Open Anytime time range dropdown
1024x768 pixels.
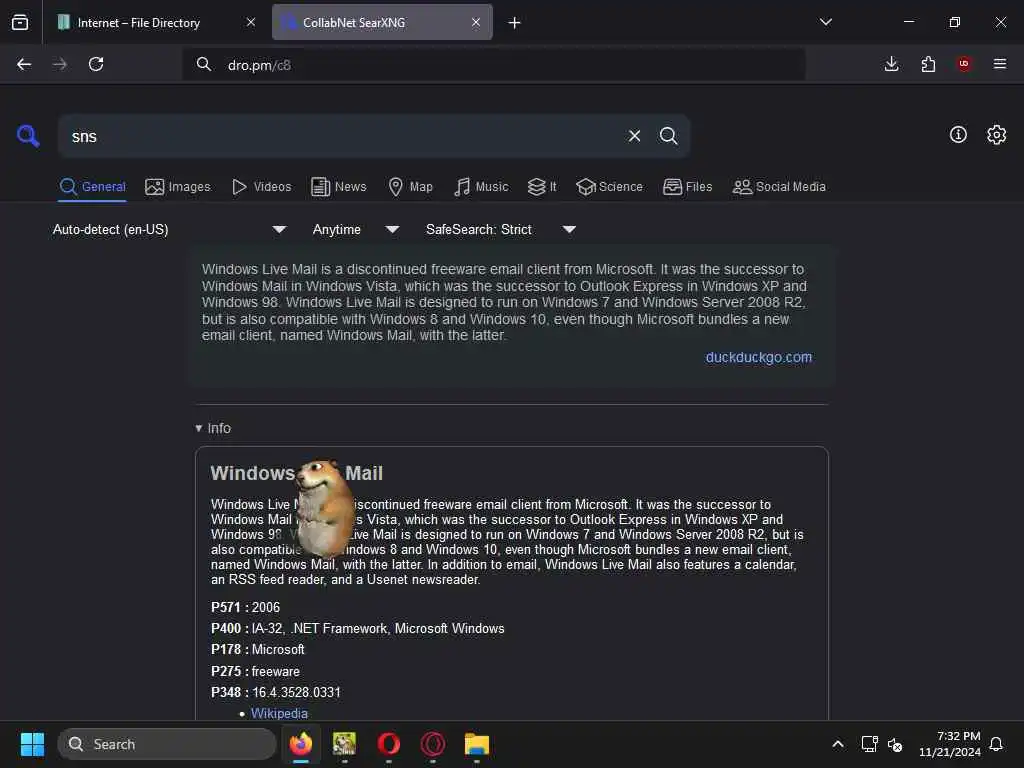click(x=355, y=229)
